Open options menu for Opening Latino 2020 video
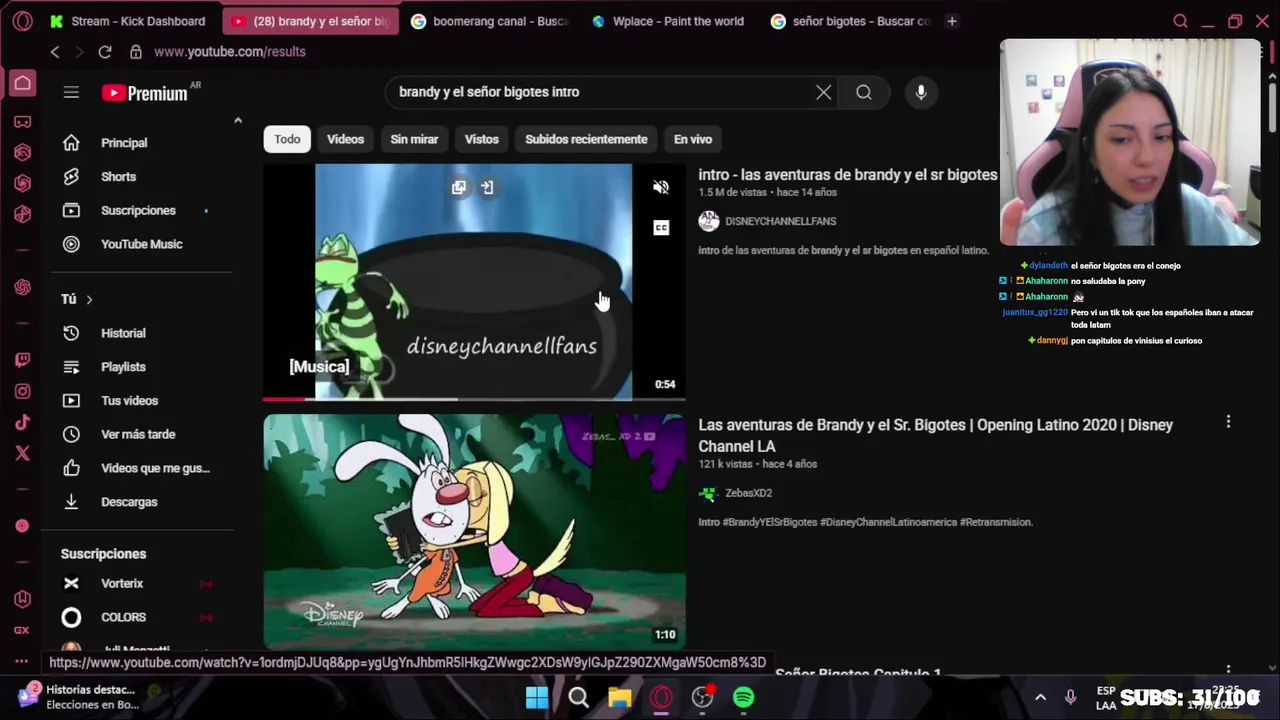 point(1228,422)
